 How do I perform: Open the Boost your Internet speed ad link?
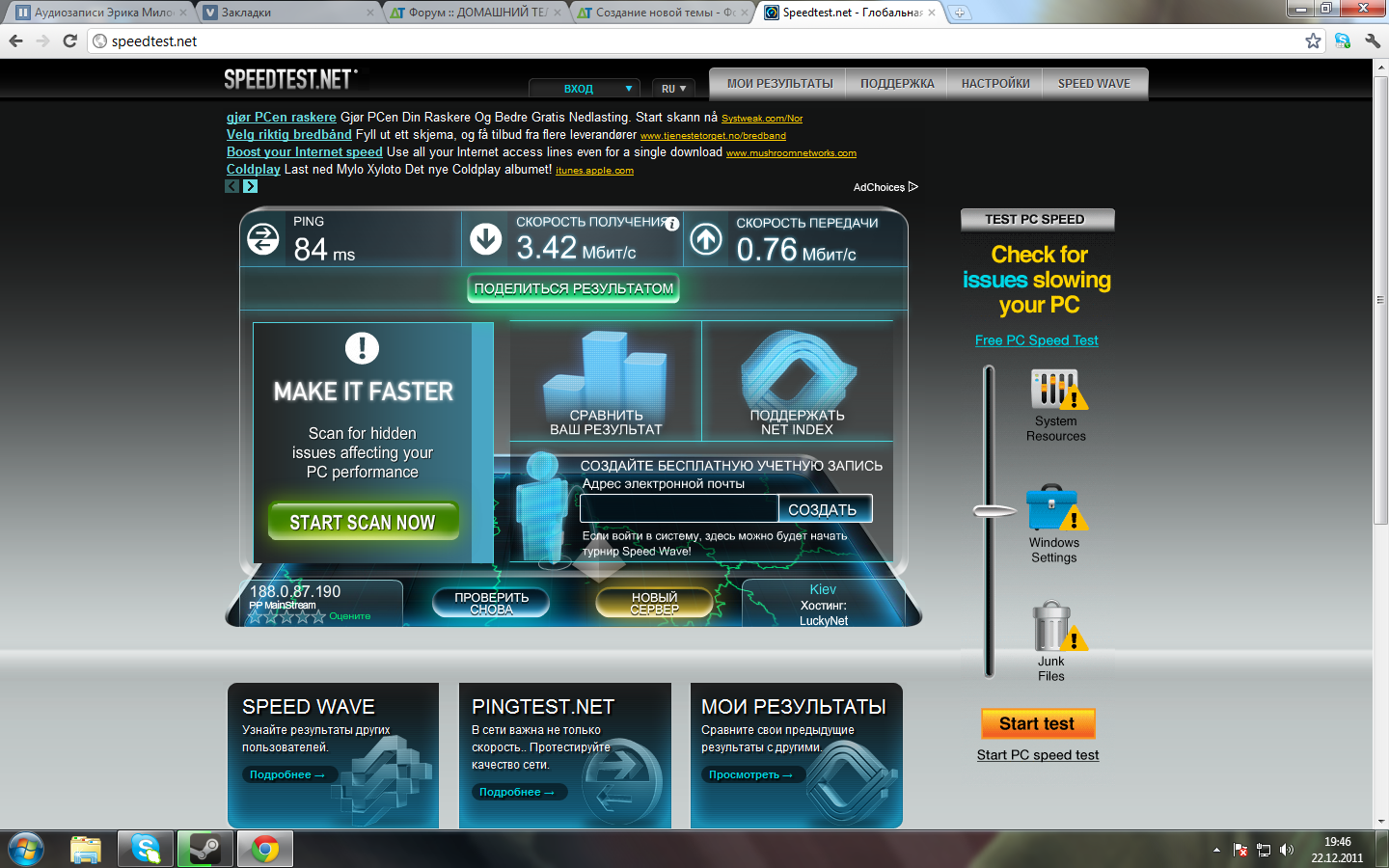point(305,151)
